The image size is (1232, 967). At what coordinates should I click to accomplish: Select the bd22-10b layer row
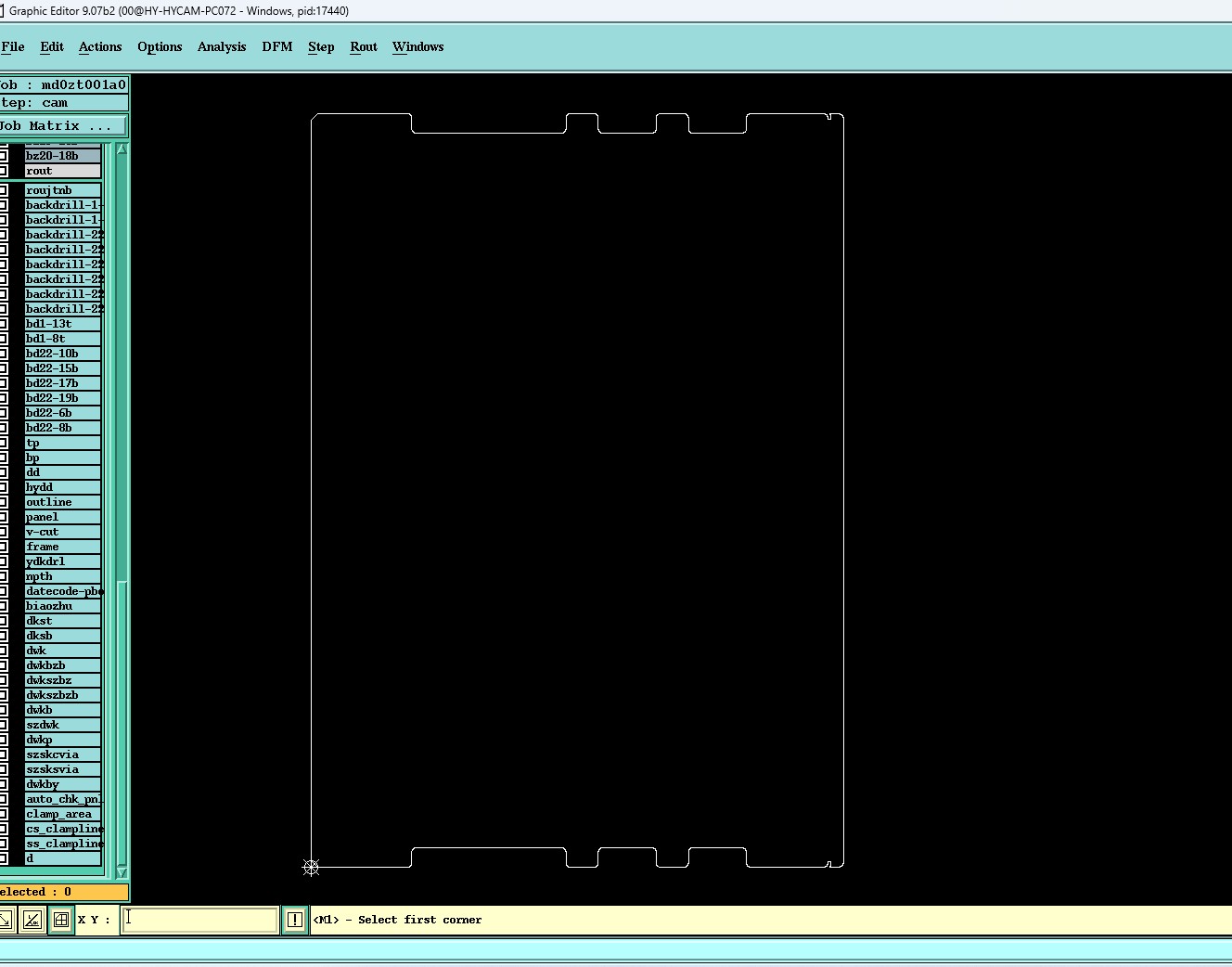coord(63,354)
